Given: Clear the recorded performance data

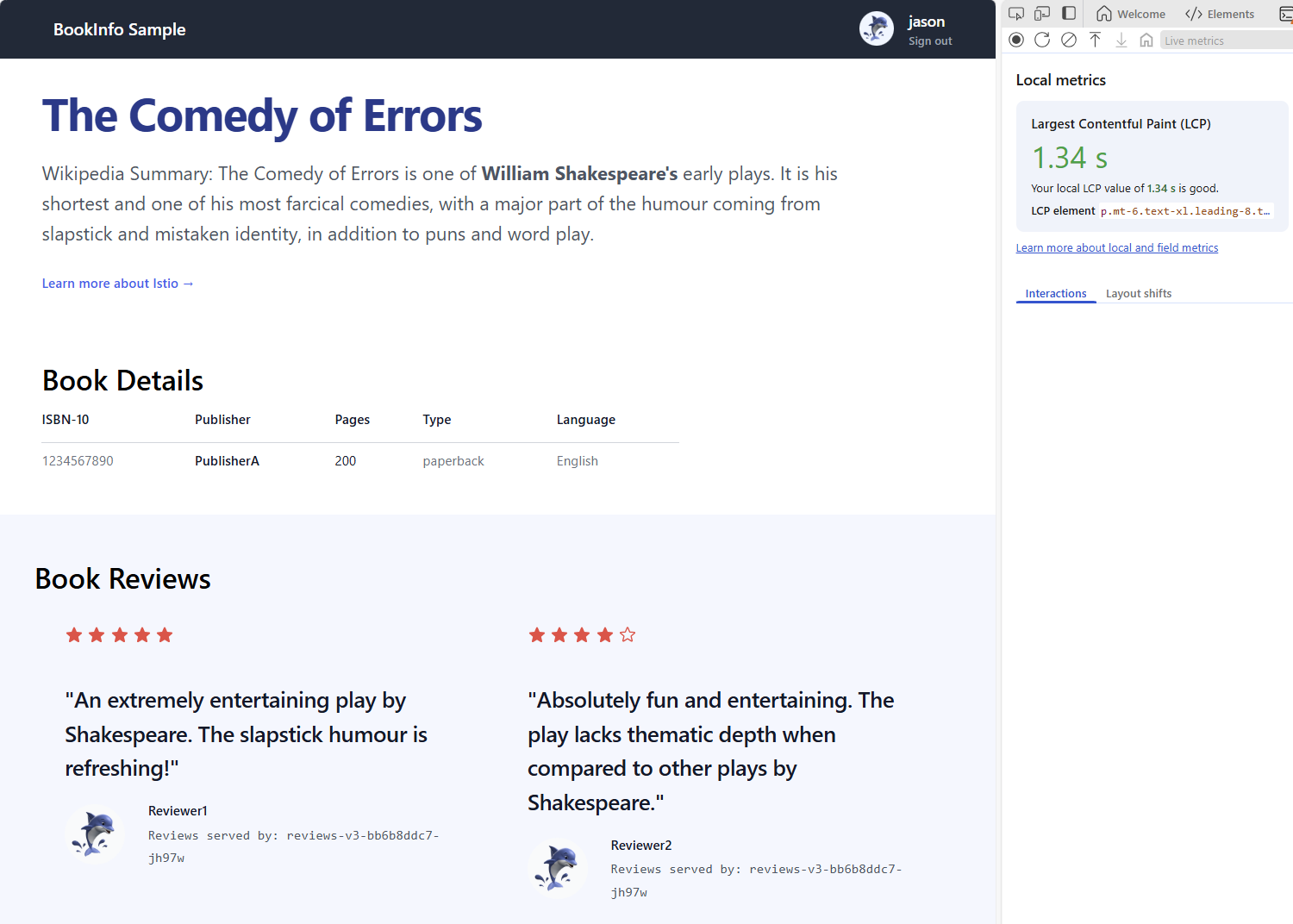Looking at the screenshot, I should 1069,40.
